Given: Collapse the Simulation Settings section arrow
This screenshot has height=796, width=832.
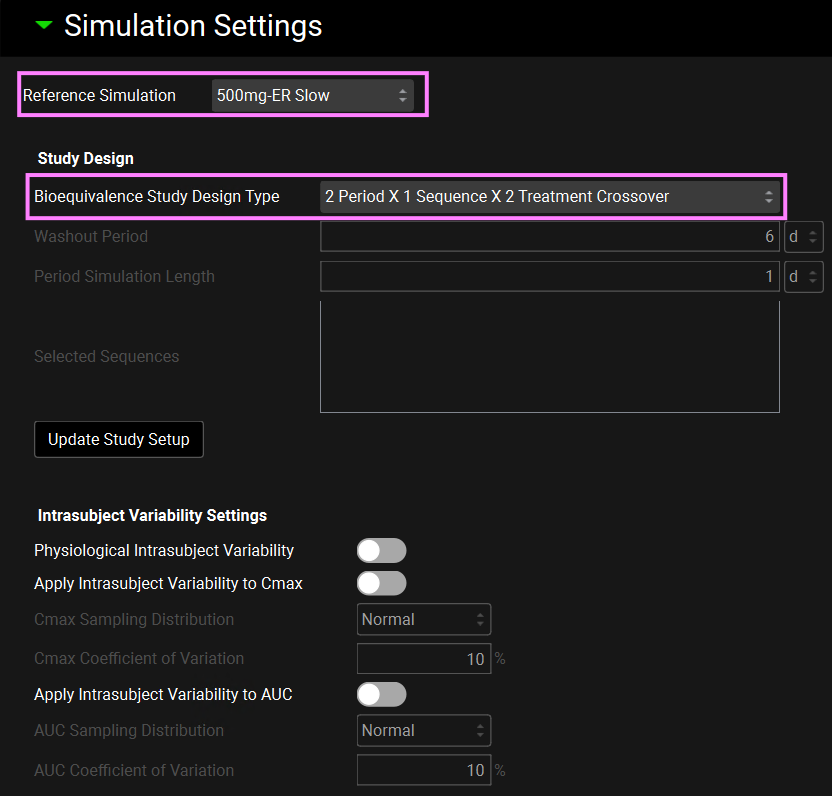Looking at the screenshot, I should pos(43,26).
